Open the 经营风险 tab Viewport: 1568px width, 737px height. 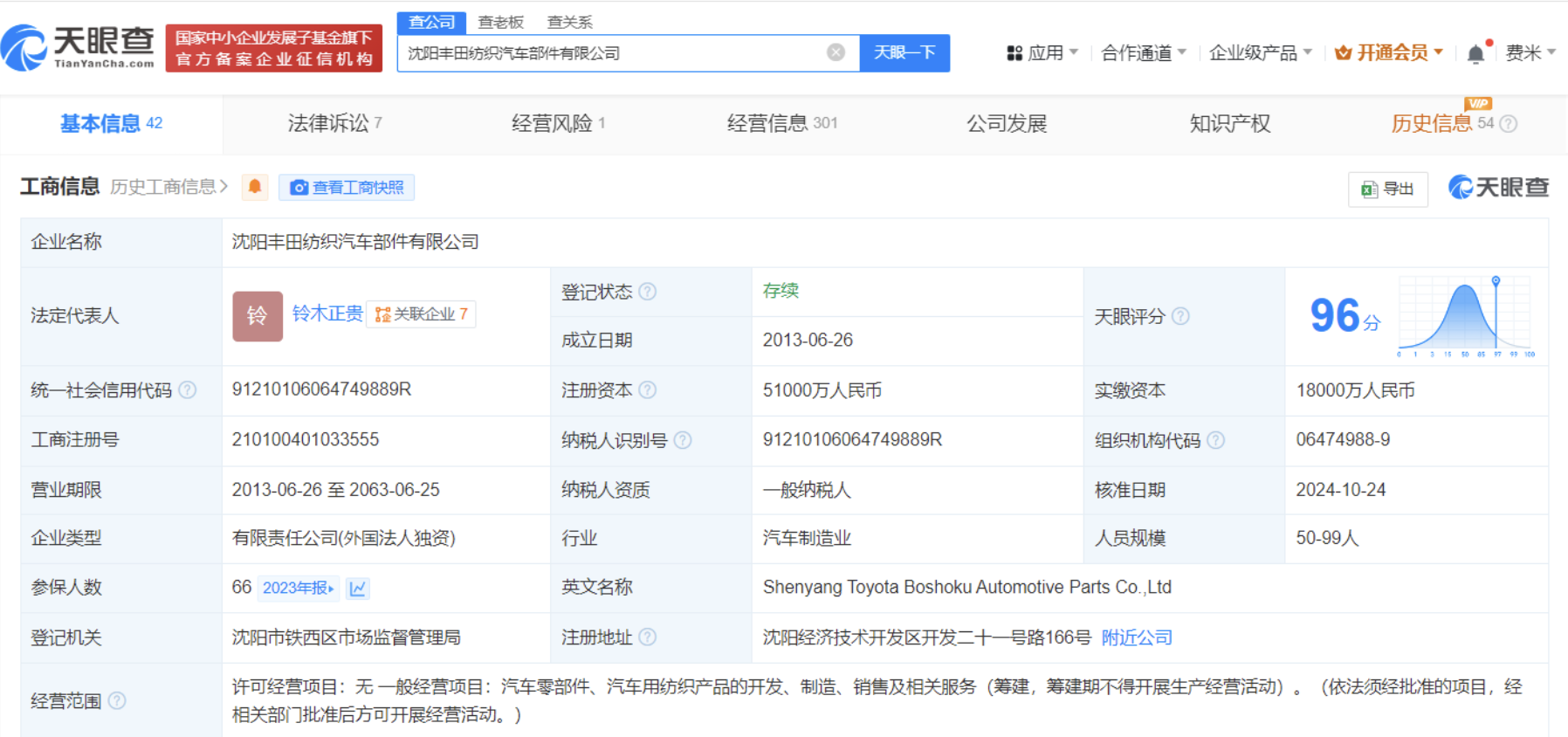(558, 123)
